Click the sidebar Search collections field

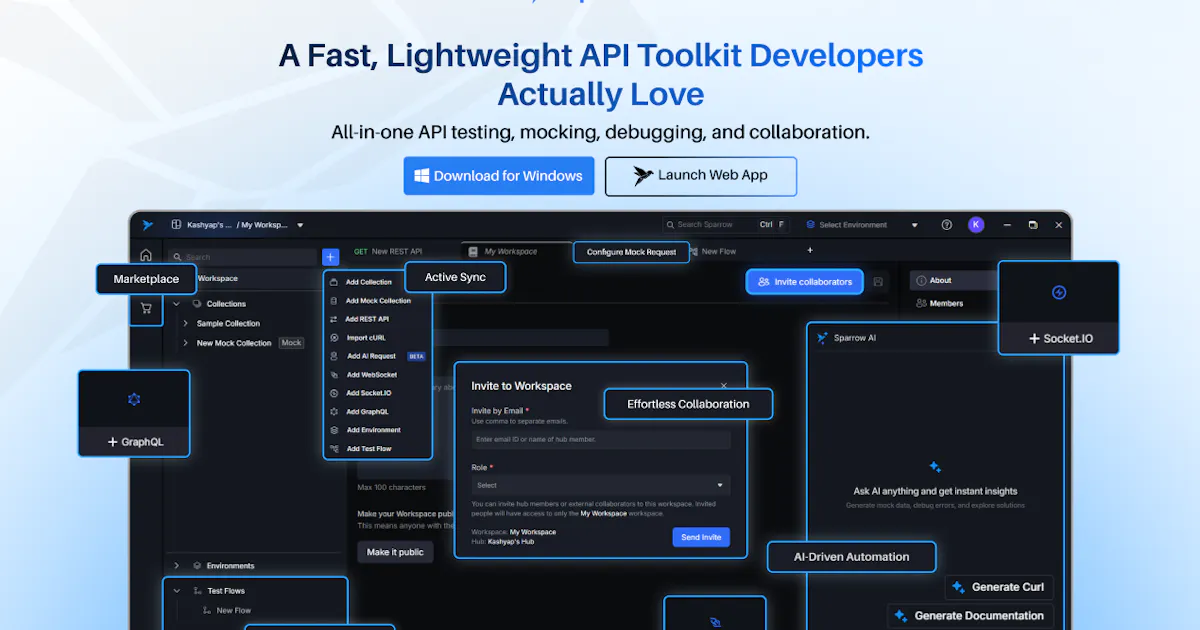click(x=242, y=257)
